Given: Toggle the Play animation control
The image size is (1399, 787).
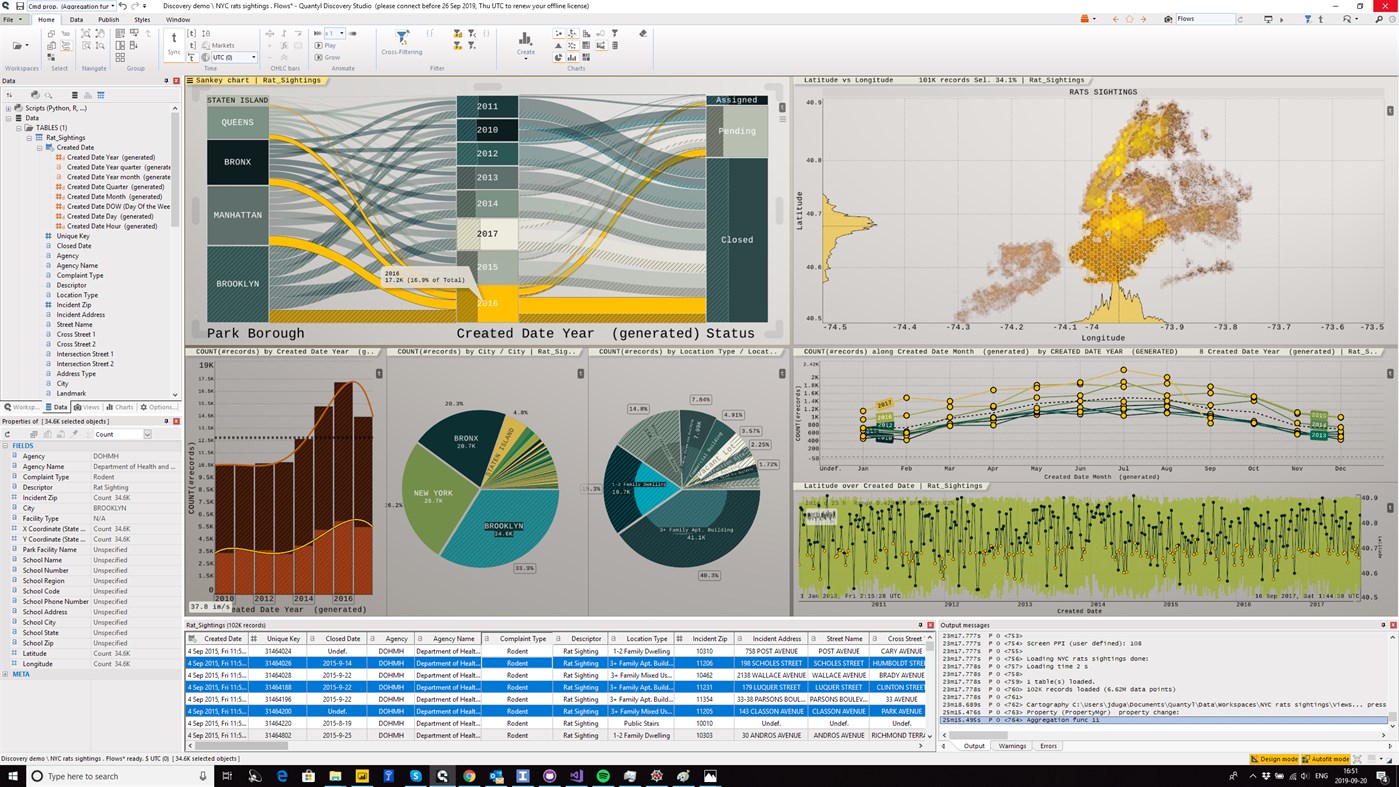Looking at the screenshot, I should [326, 45].
